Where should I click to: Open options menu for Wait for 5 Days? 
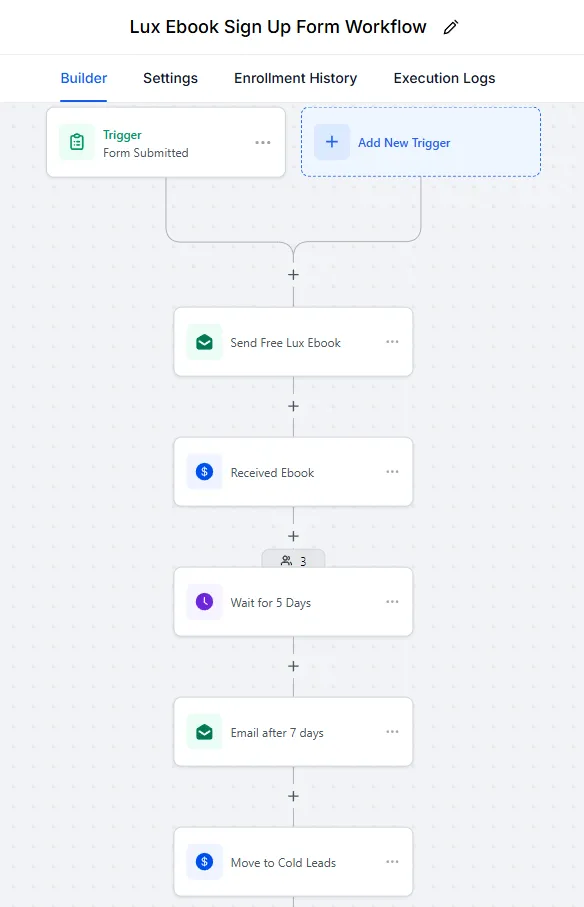(x=393, y=602)
